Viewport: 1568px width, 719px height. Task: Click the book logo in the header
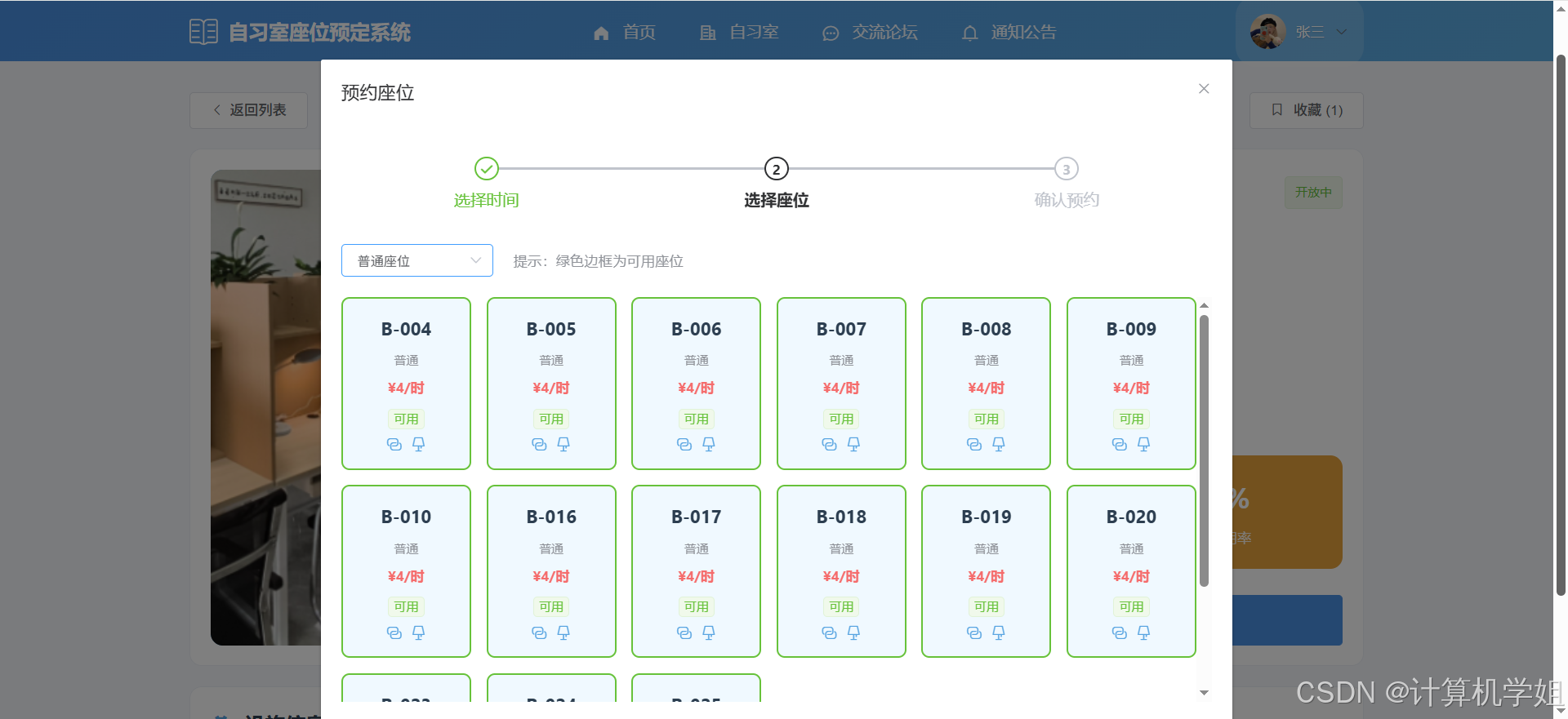pos(203,32)
